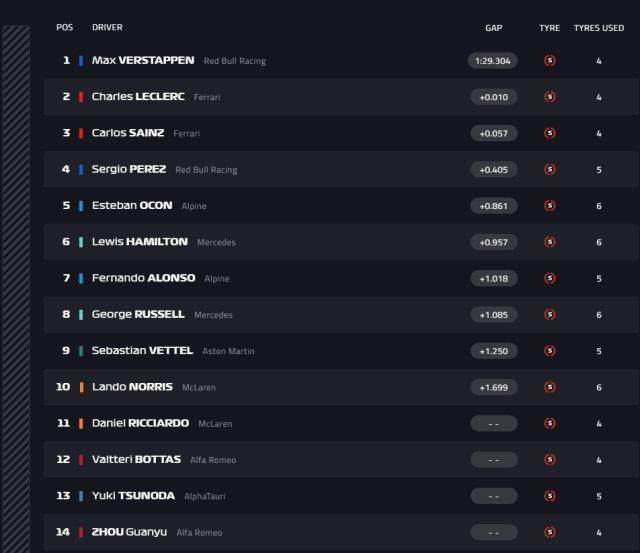This screenshot has height=553, width=640.
Task: Click soft tyre icon in Ocon's row
Action: pyautogui.click(x=549, y=206)
